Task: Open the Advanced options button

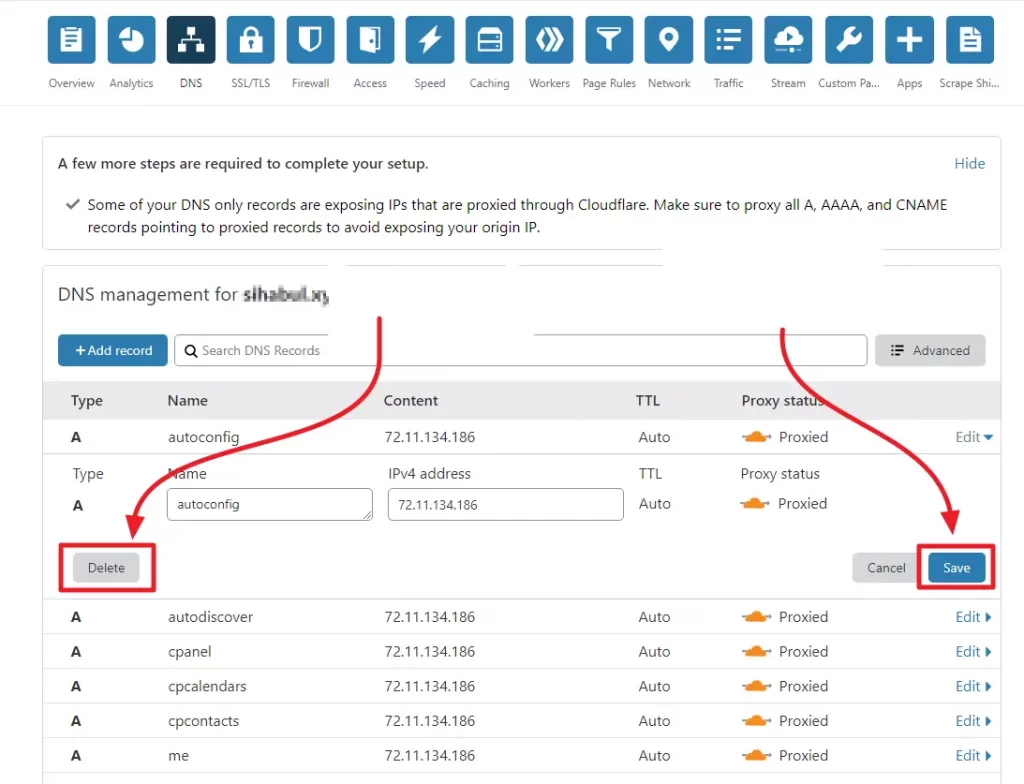Action: tap(930, 350)
